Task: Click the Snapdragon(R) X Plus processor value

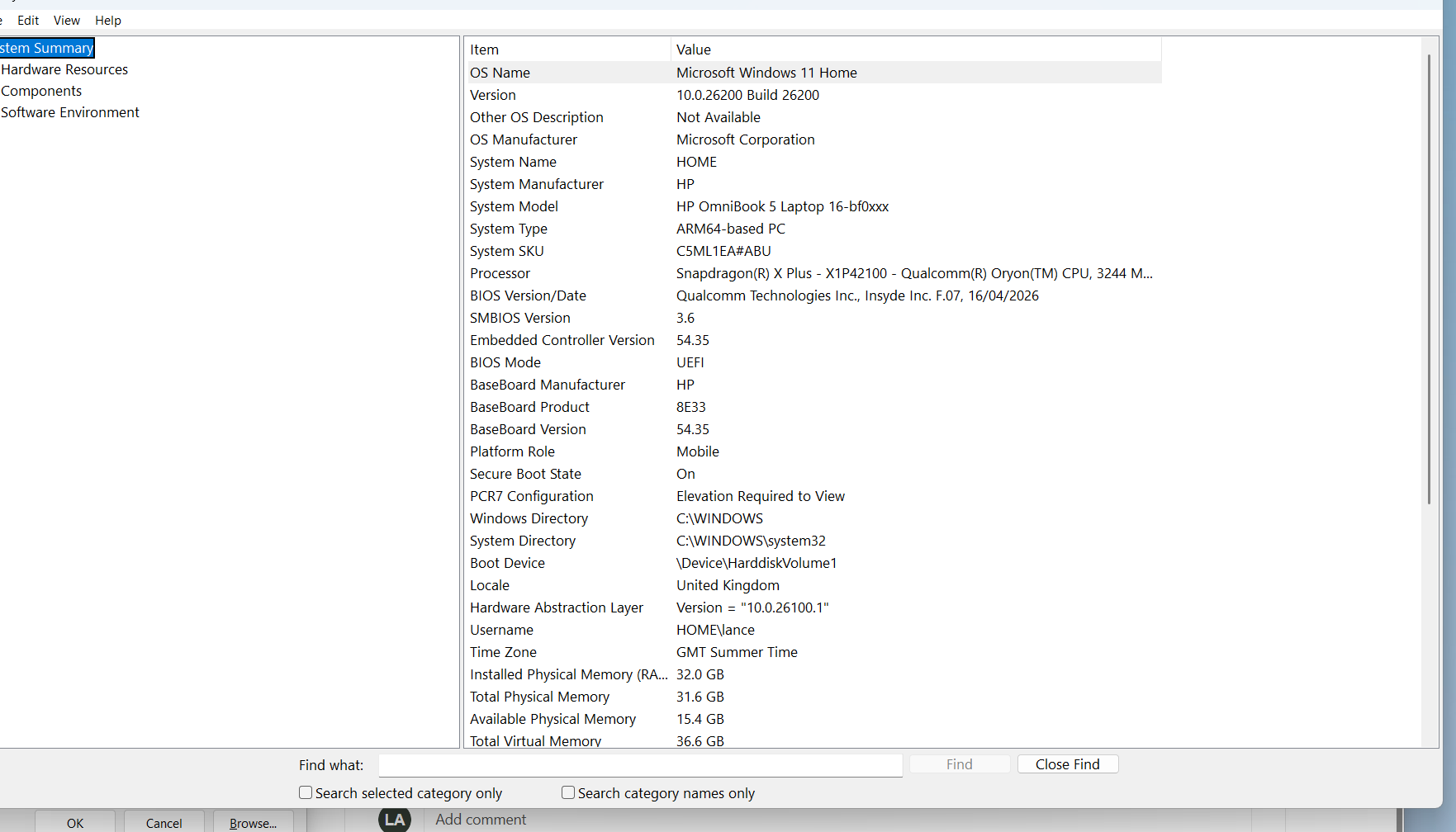Action: point(914,273)
